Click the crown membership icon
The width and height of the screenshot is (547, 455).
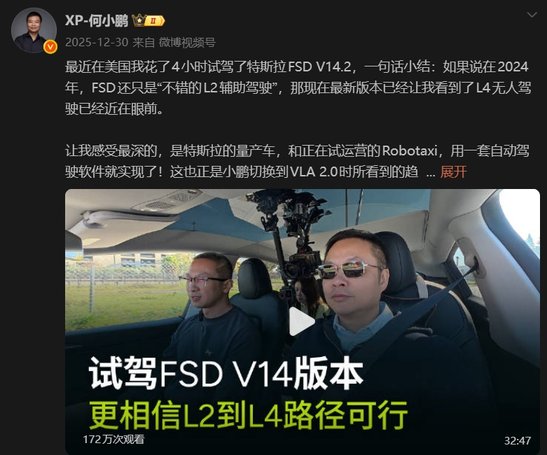click(138, 21)
